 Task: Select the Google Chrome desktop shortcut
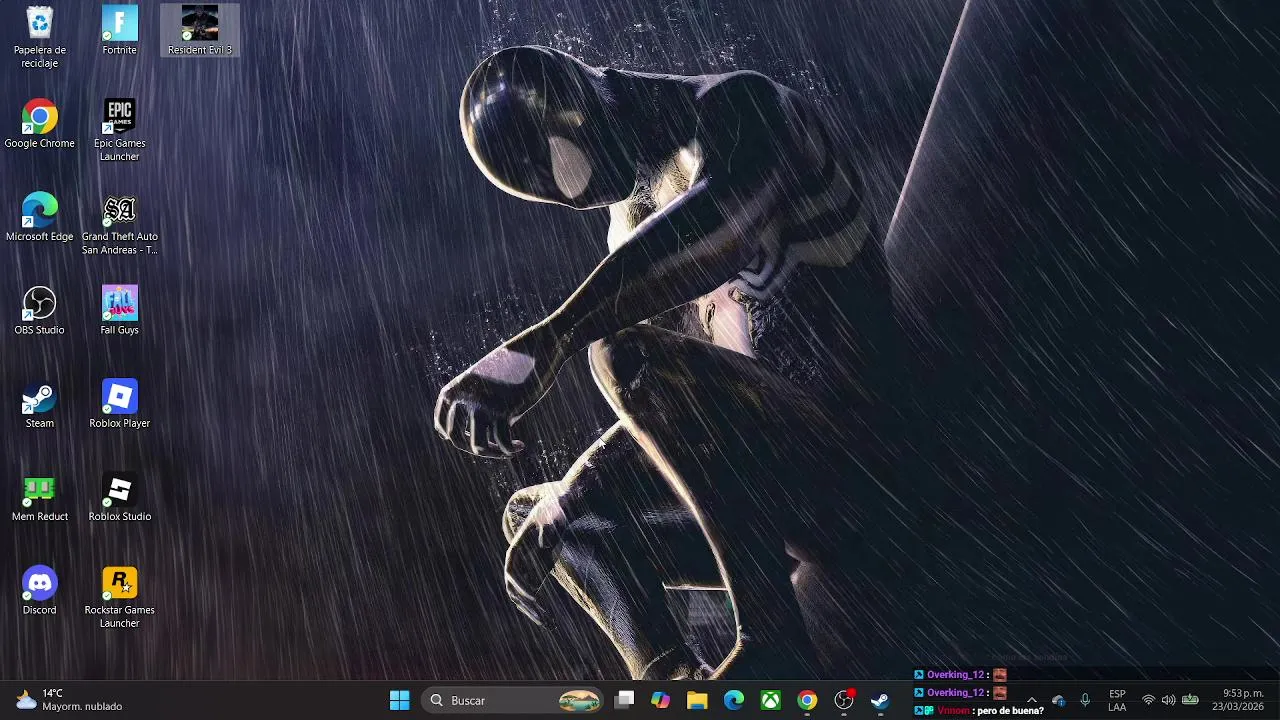pyautogui.click(x=39, y=124)
